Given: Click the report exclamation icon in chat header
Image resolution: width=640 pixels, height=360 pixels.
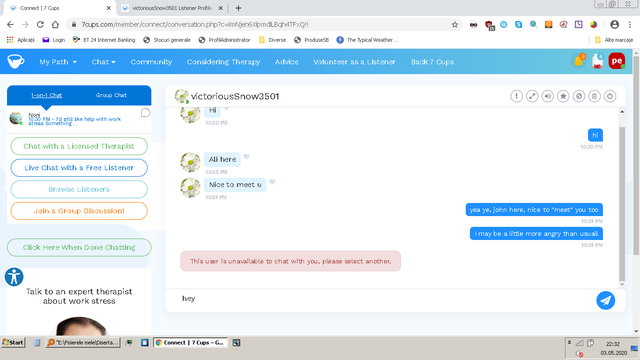Looking at the screenshot, I should tap(516, 96).
